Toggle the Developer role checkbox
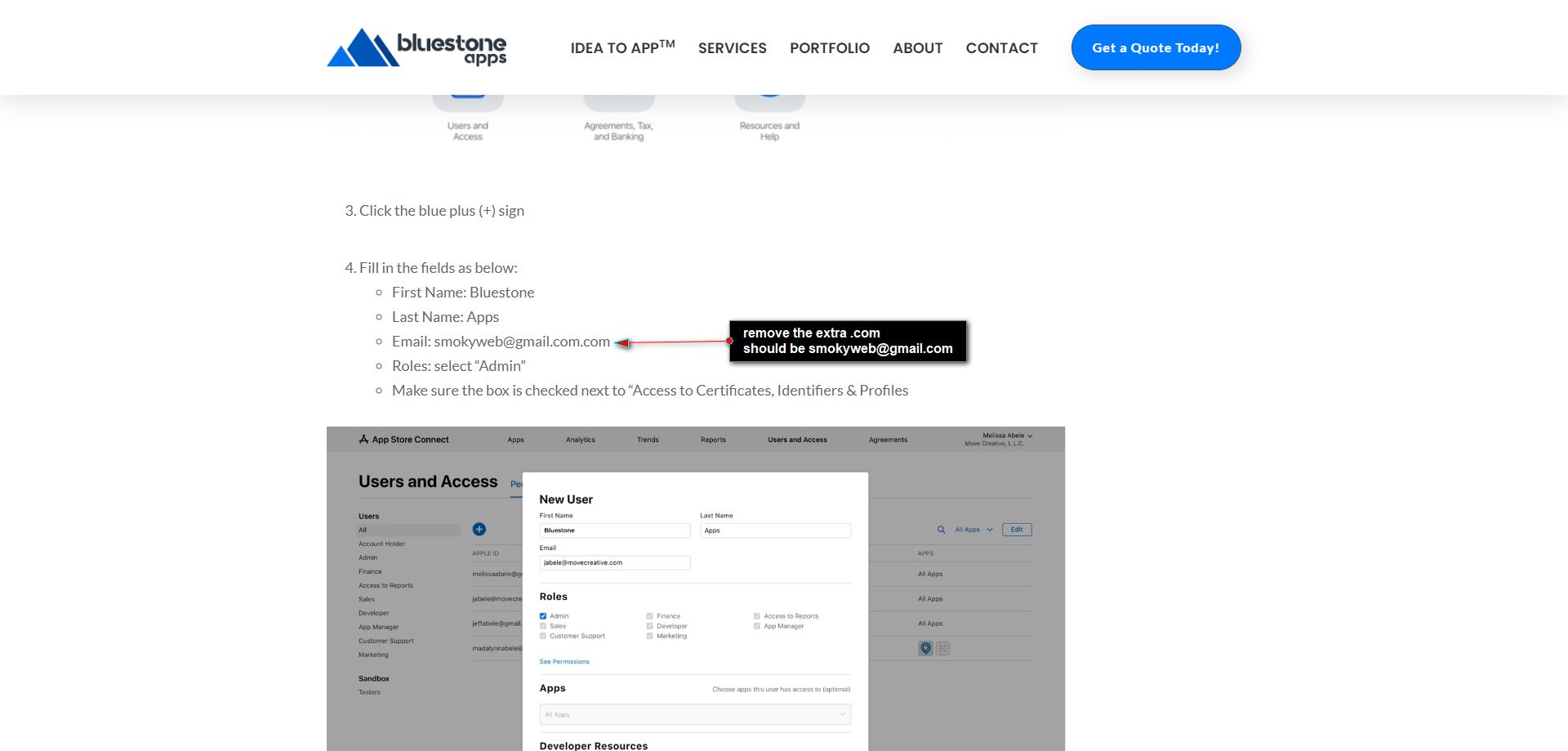 650,626
